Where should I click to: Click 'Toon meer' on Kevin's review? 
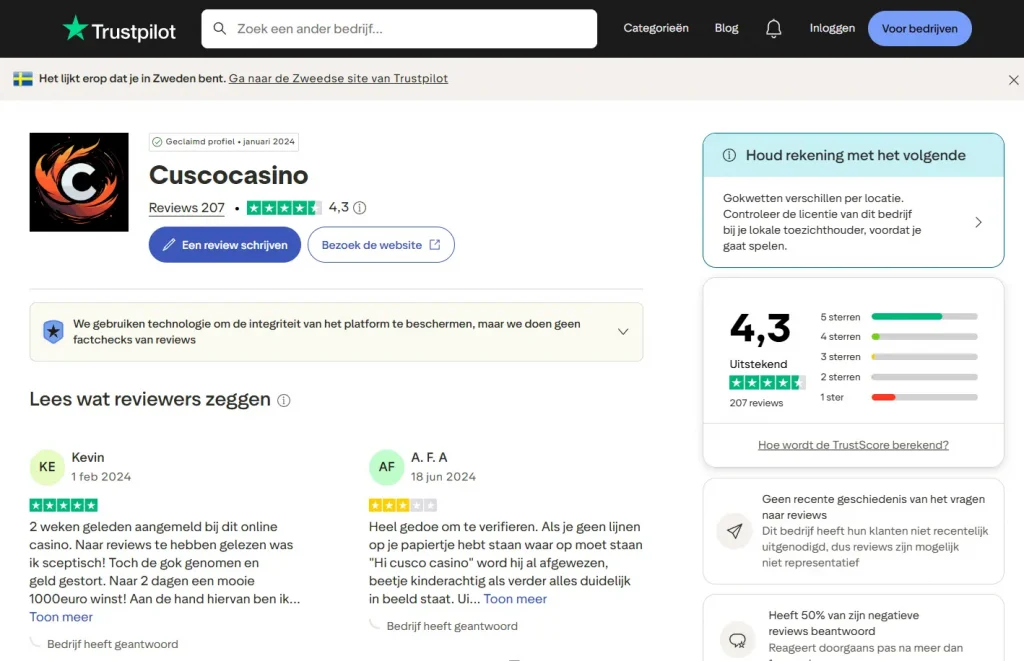pyautogui.click(x=61, y=617)
